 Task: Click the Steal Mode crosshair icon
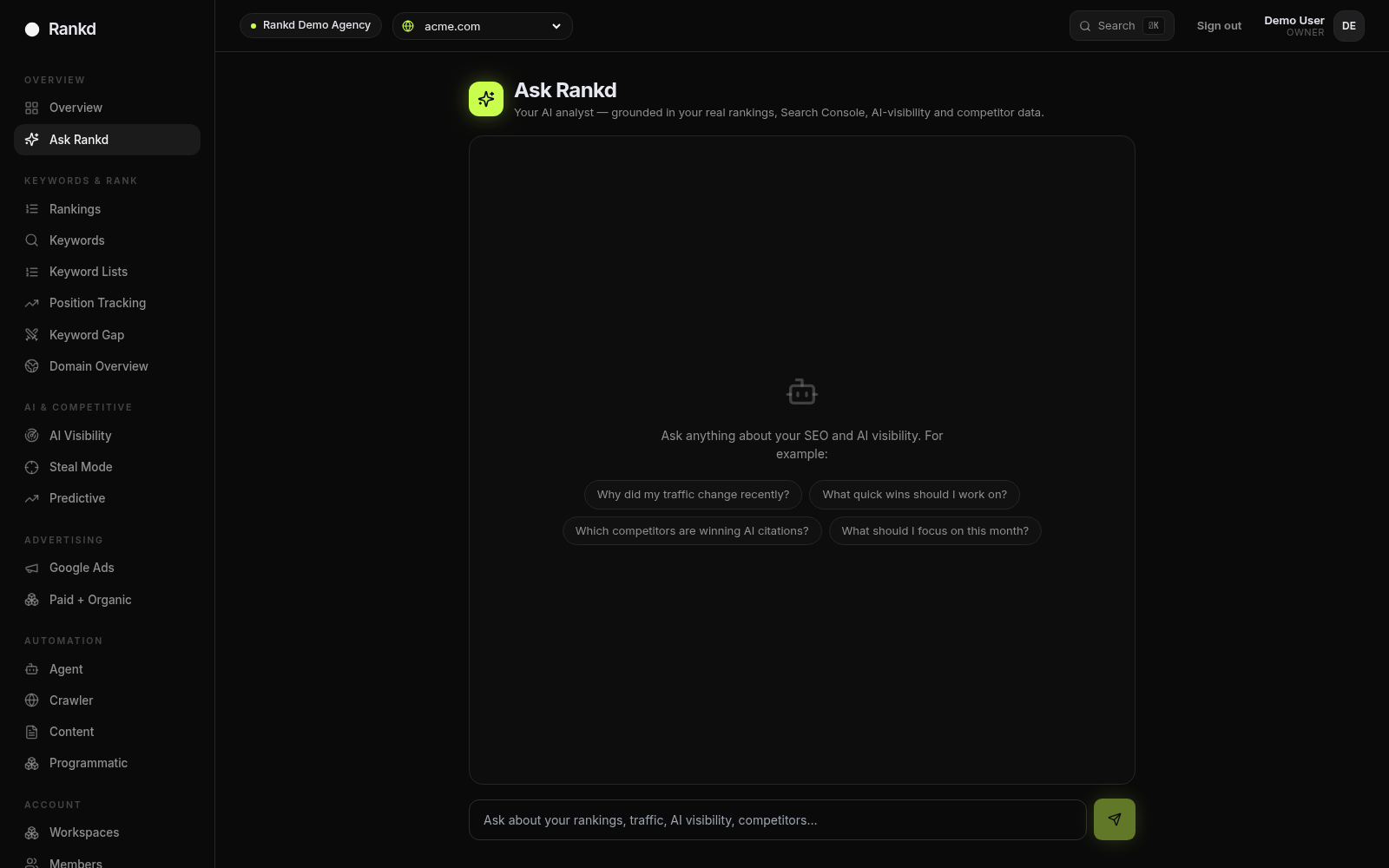pyautogui.click(x=32, y=467)
